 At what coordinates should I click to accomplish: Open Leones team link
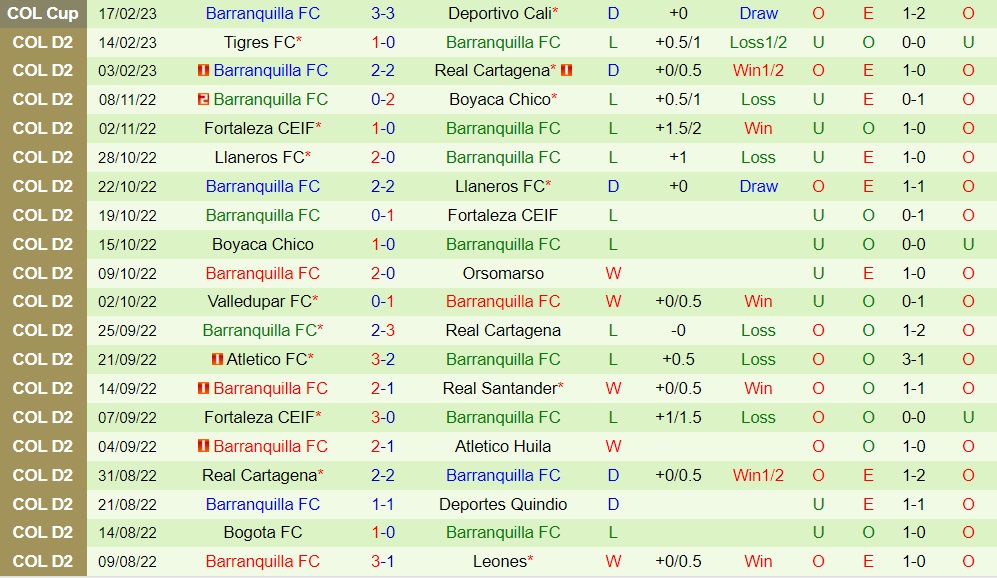(499, 562)
